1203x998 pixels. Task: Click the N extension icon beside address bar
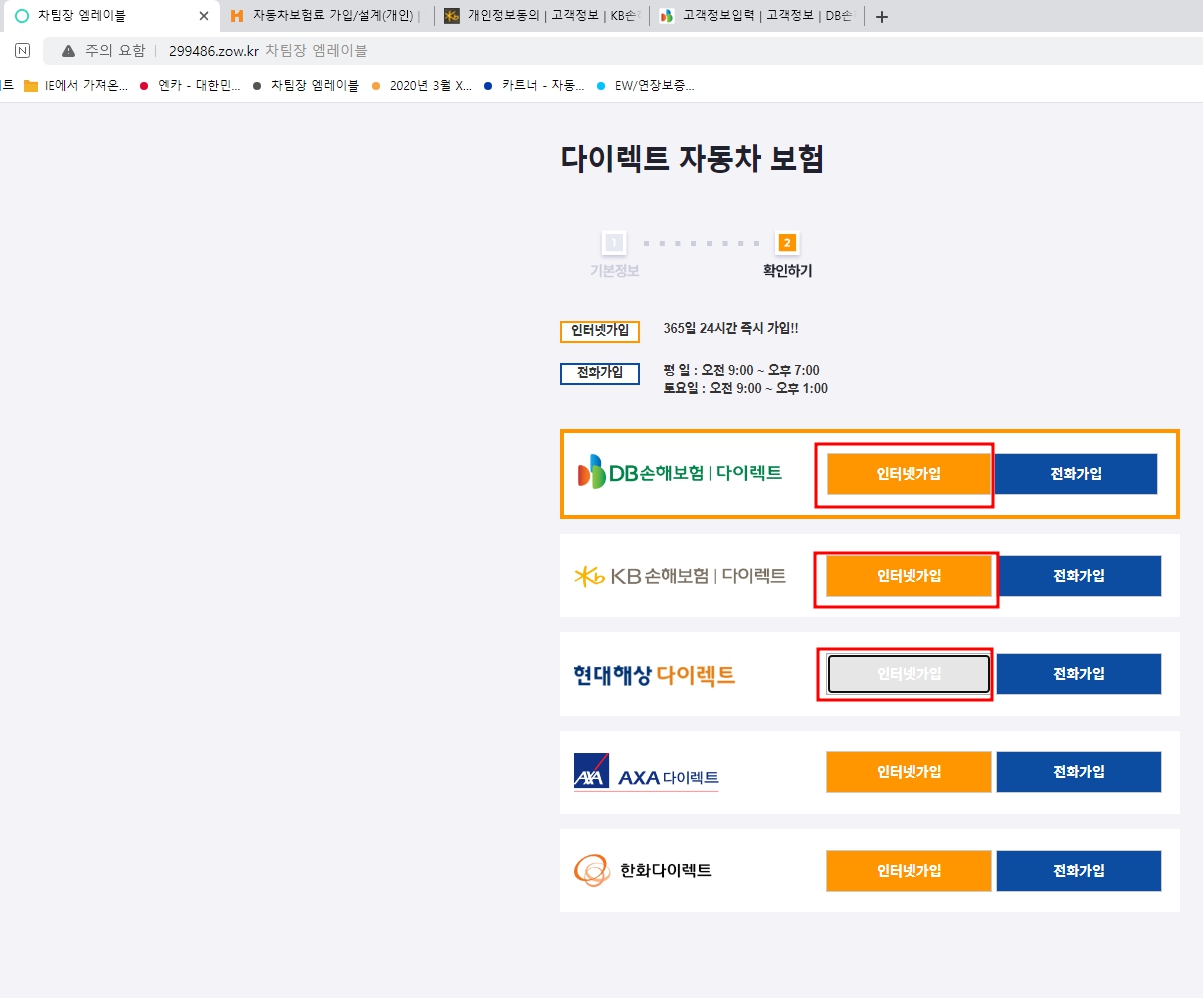(23, 50)
